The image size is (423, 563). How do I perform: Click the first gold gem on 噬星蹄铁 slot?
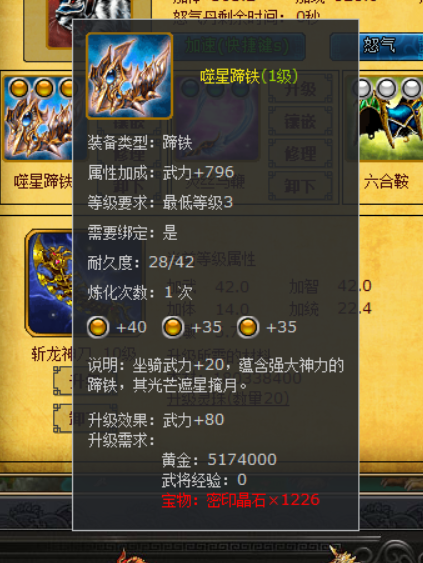[19, 88]
